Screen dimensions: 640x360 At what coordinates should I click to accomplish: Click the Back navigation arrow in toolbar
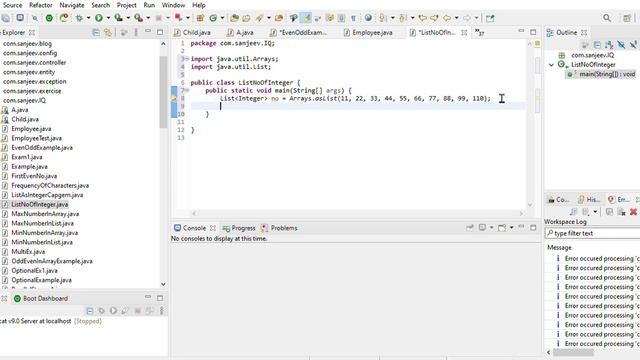click(x=447, y=18)
